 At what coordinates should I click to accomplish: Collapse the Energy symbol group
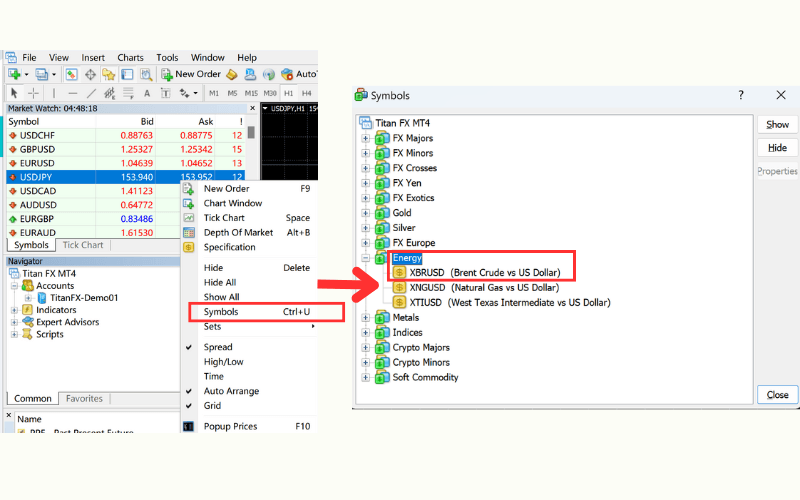coord(366,258)
